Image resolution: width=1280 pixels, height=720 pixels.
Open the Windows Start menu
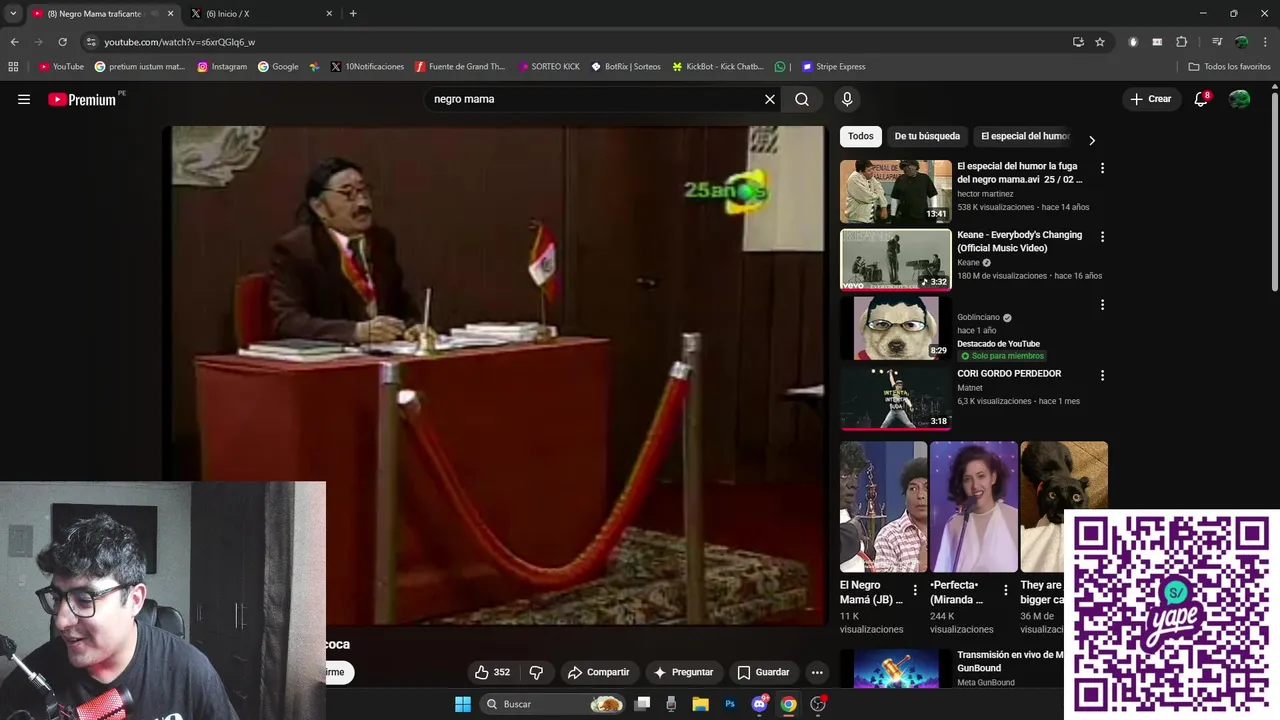click(x=463, y=704)
